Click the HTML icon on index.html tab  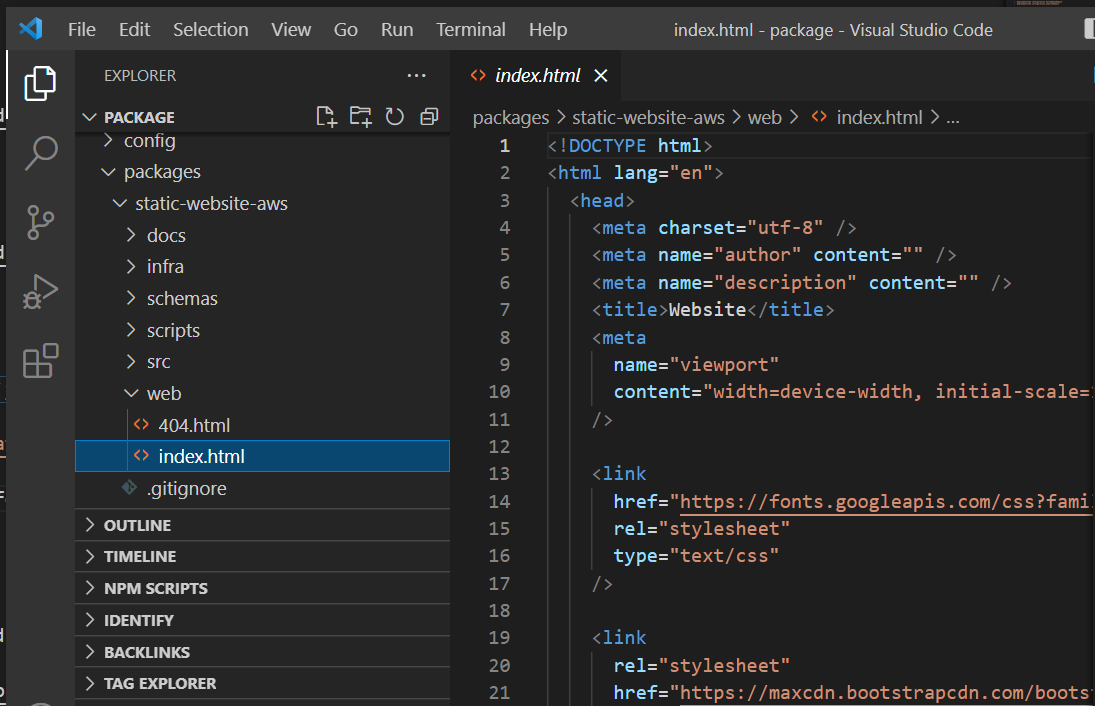tap(478, 75)
